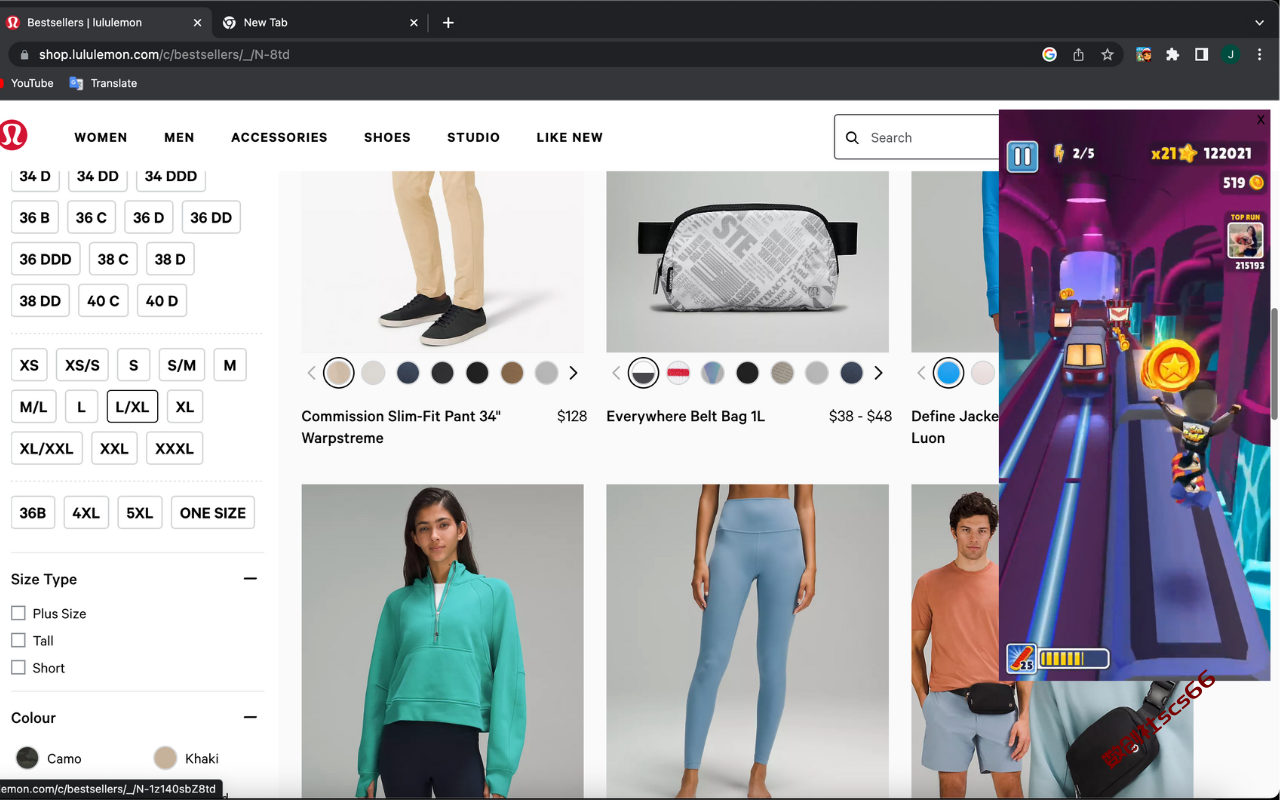
Task: Open the Translate bookmark
Action: 103,83
